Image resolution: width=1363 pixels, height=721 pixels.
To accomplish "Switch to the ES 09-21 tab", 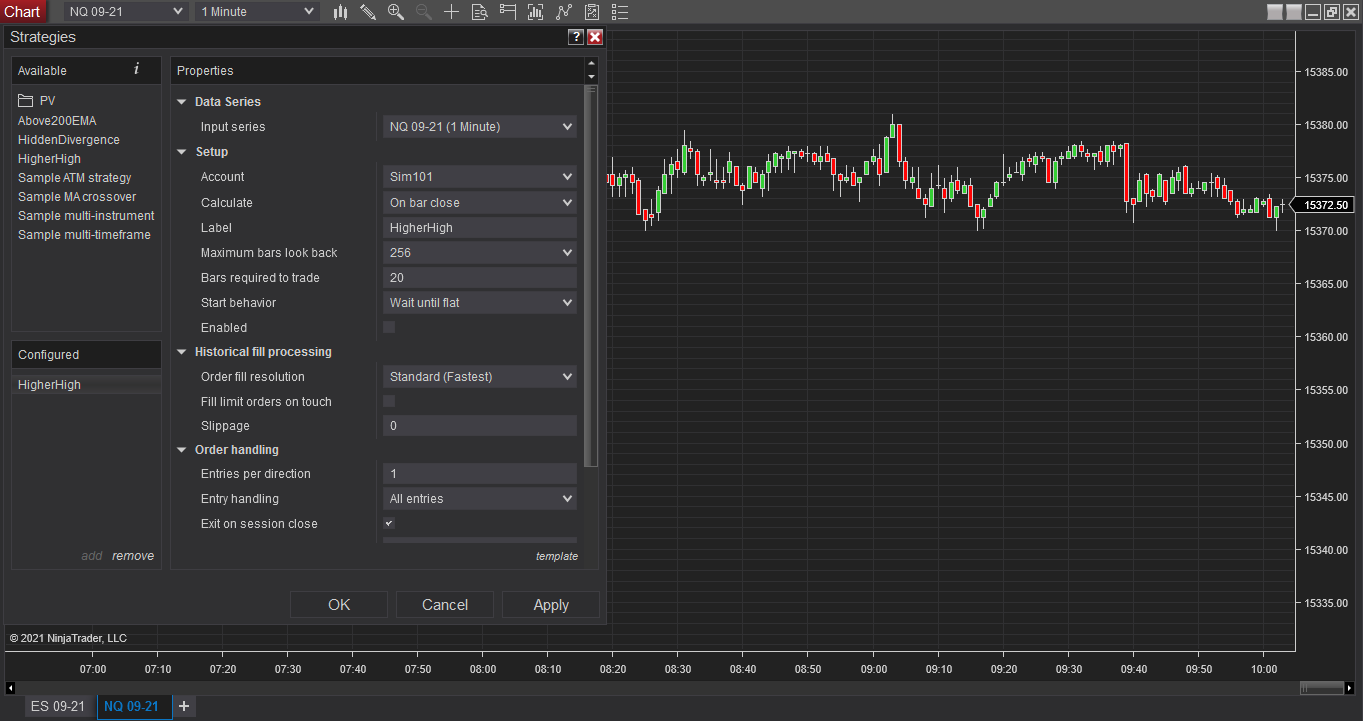I will (x=58, y=706).
